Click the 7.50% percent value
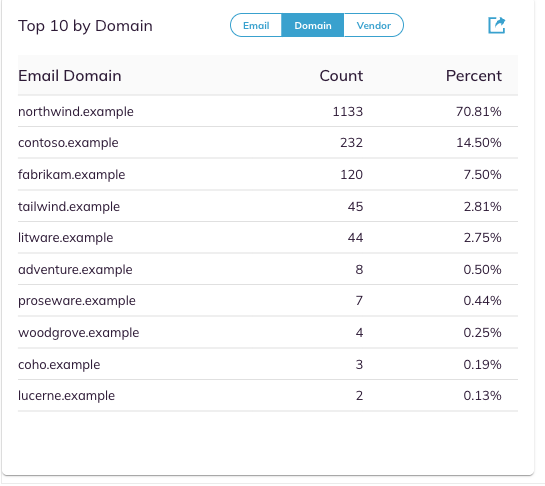Screen dimensions: 545x486 pyautogui.click(x=482, y=175)
